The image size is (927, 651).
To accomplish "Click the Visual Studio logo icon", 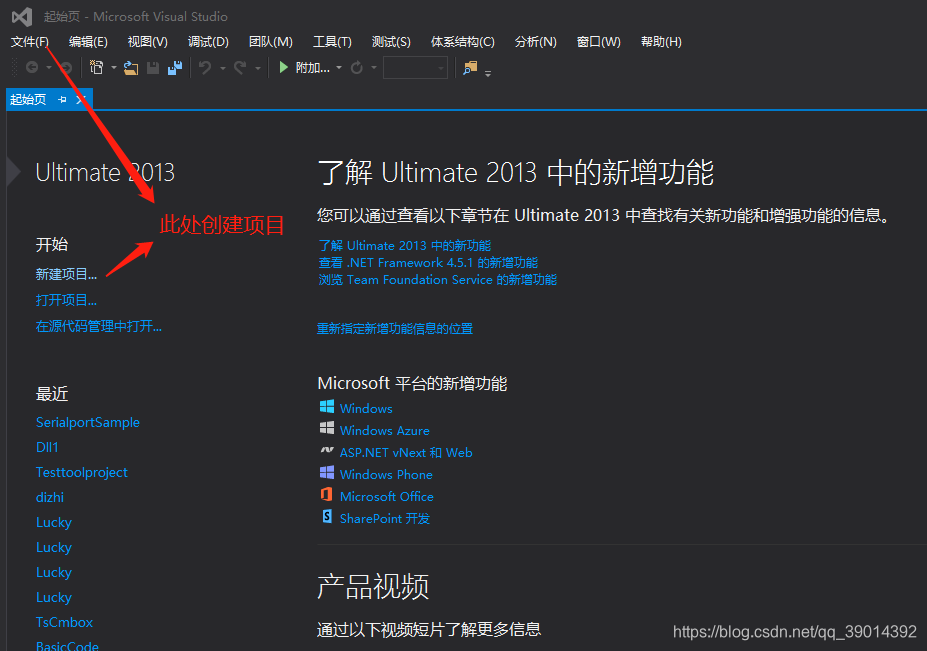I will tap(22, 17).
